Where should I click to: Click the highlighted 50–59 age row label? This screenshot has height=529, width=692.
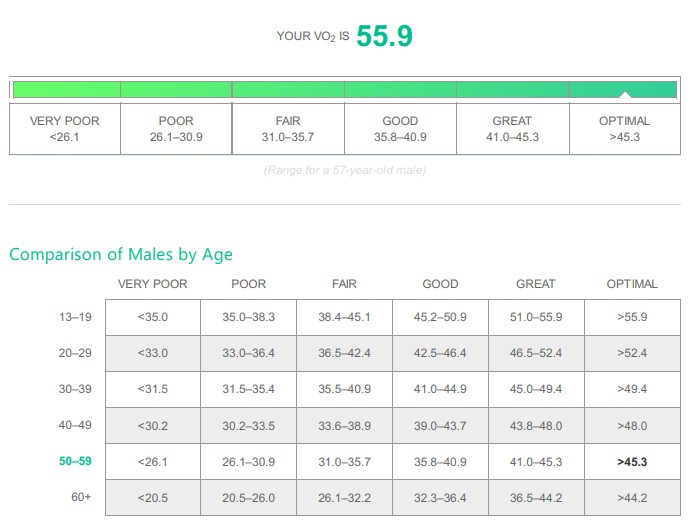click(75, 461)
